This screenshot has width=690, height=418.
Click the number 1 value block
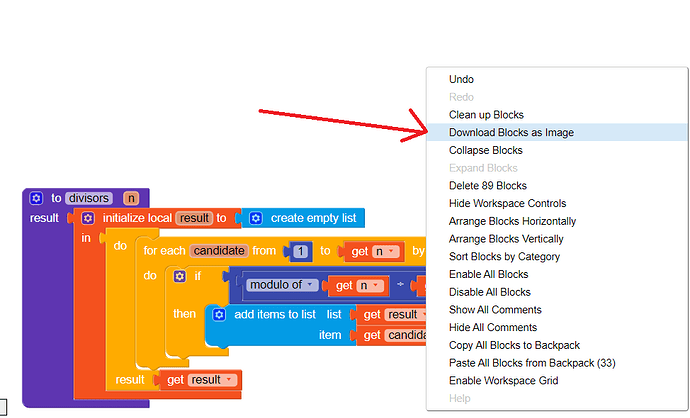point(301,251)
